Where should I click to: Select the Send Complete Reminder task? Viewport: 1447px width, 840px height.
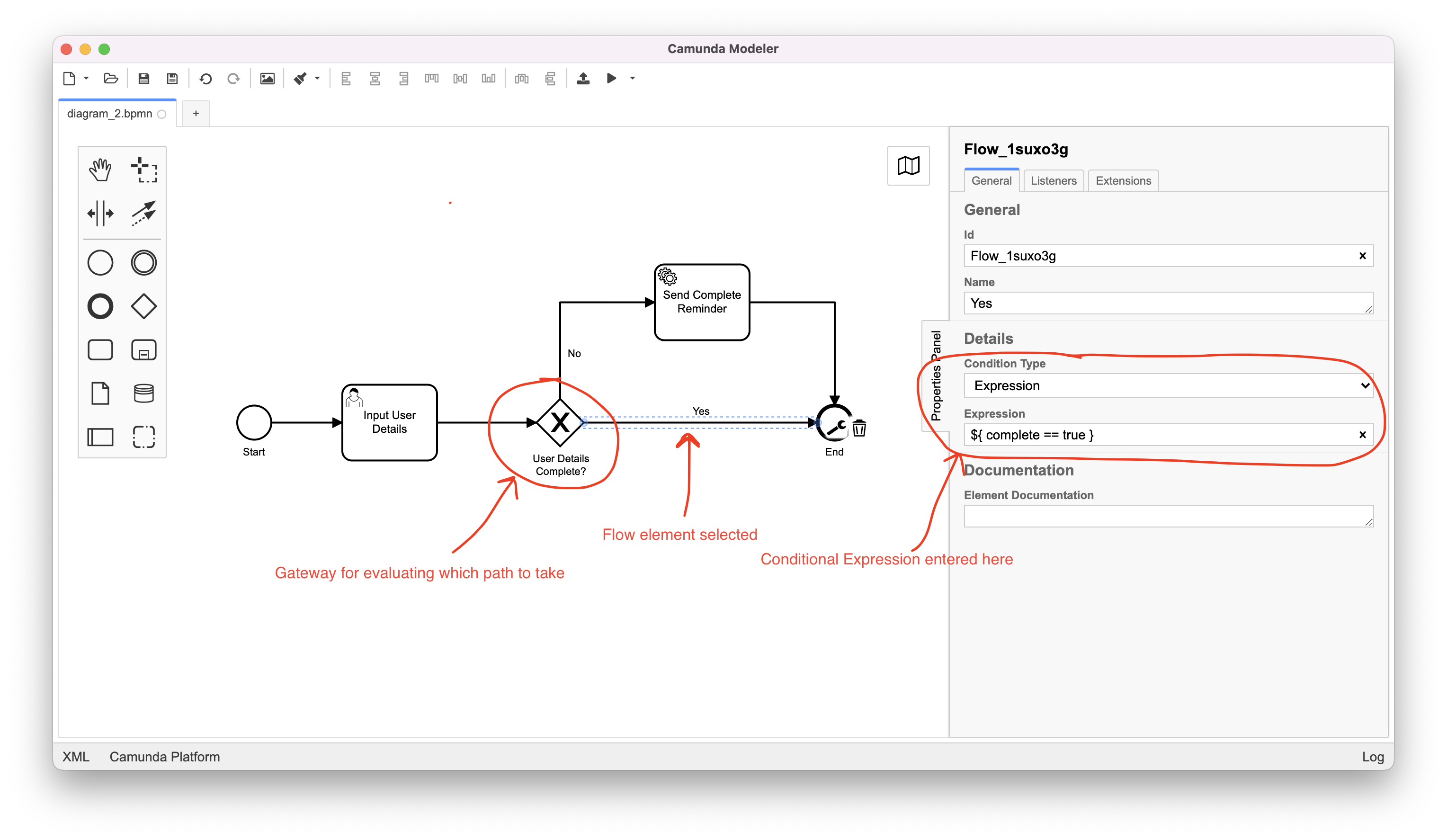point(702,303)
